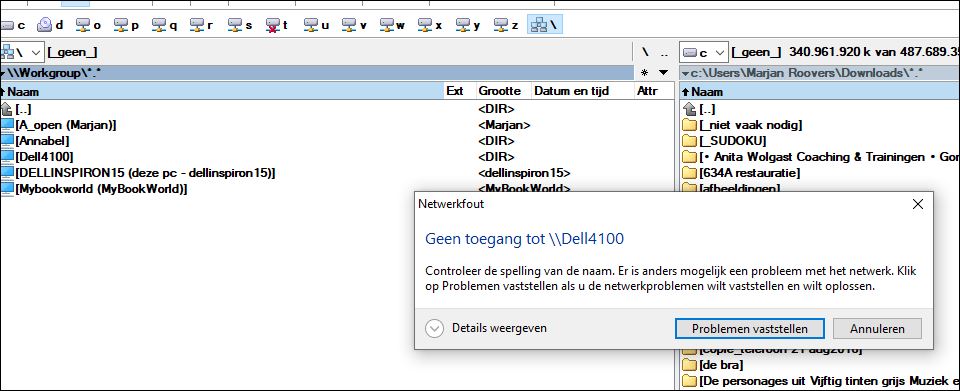Screen dimensions: 960x391
Task: Sort by Datum en tijd column
Action: (x=583, y=92)
